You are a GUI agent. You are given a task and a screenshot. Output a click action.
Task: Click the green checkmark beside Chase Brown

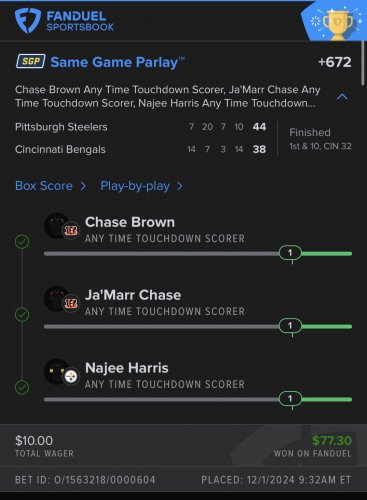coord(22,242)
